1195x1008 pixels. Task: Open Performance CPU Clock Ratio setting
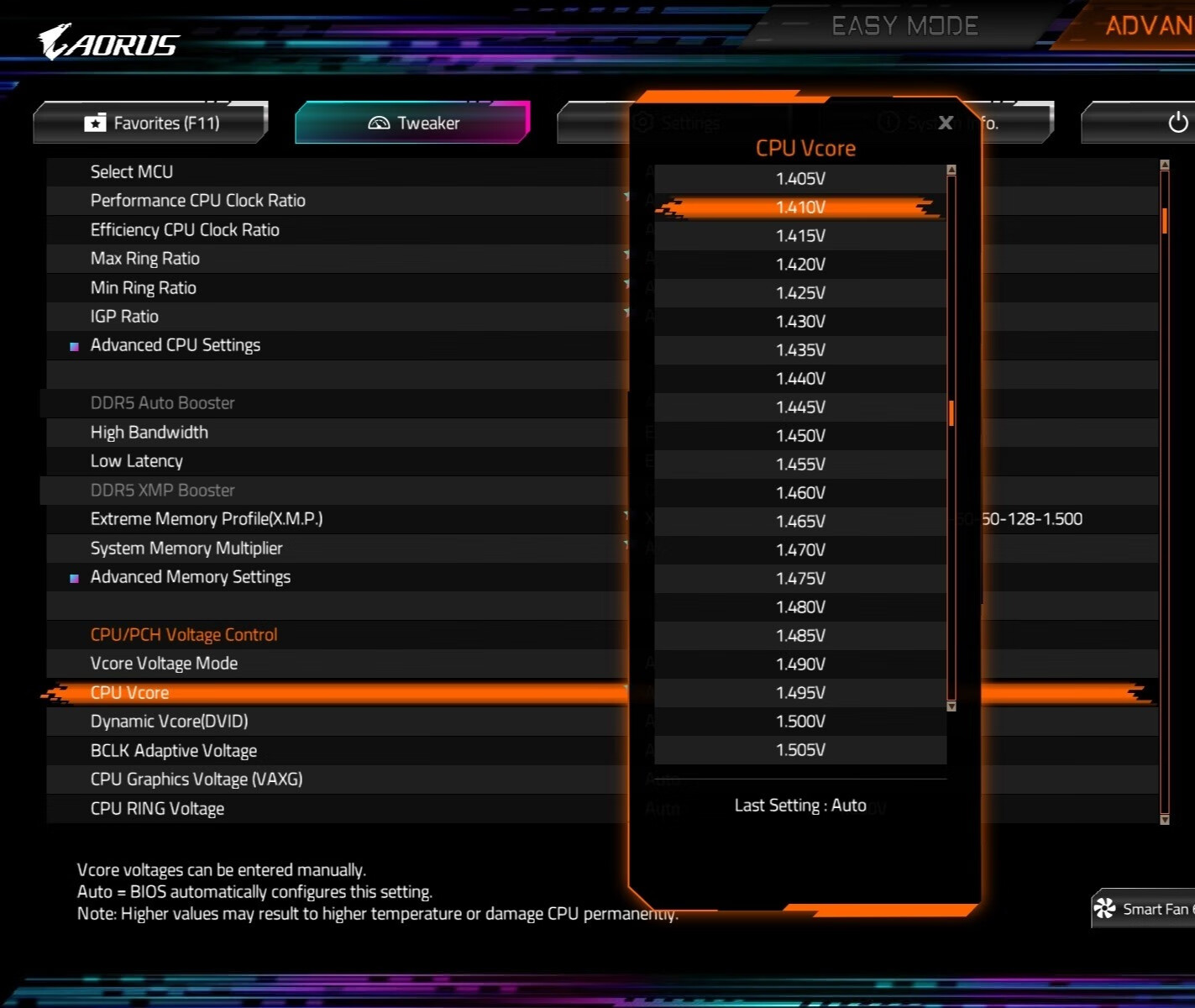[x=338, y=201]
